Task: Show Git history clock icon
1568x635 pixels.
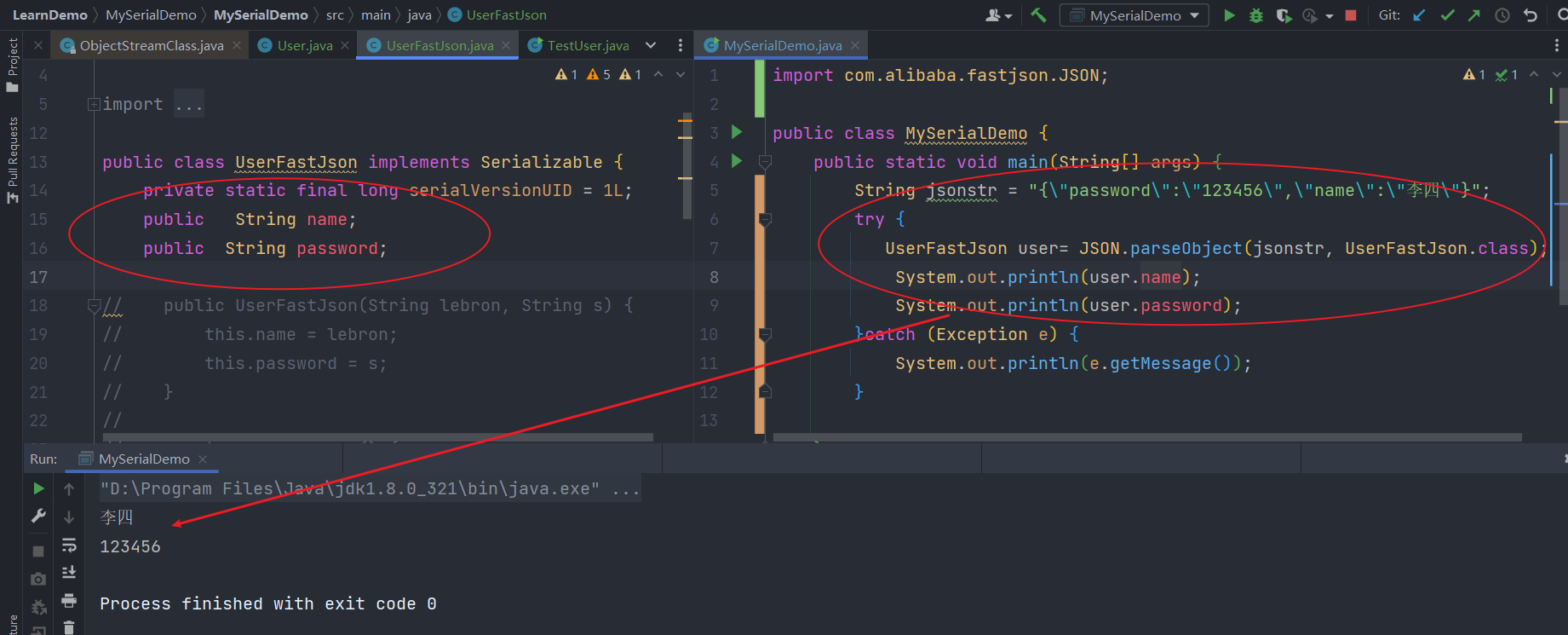Action: (x=1502, y=15)
